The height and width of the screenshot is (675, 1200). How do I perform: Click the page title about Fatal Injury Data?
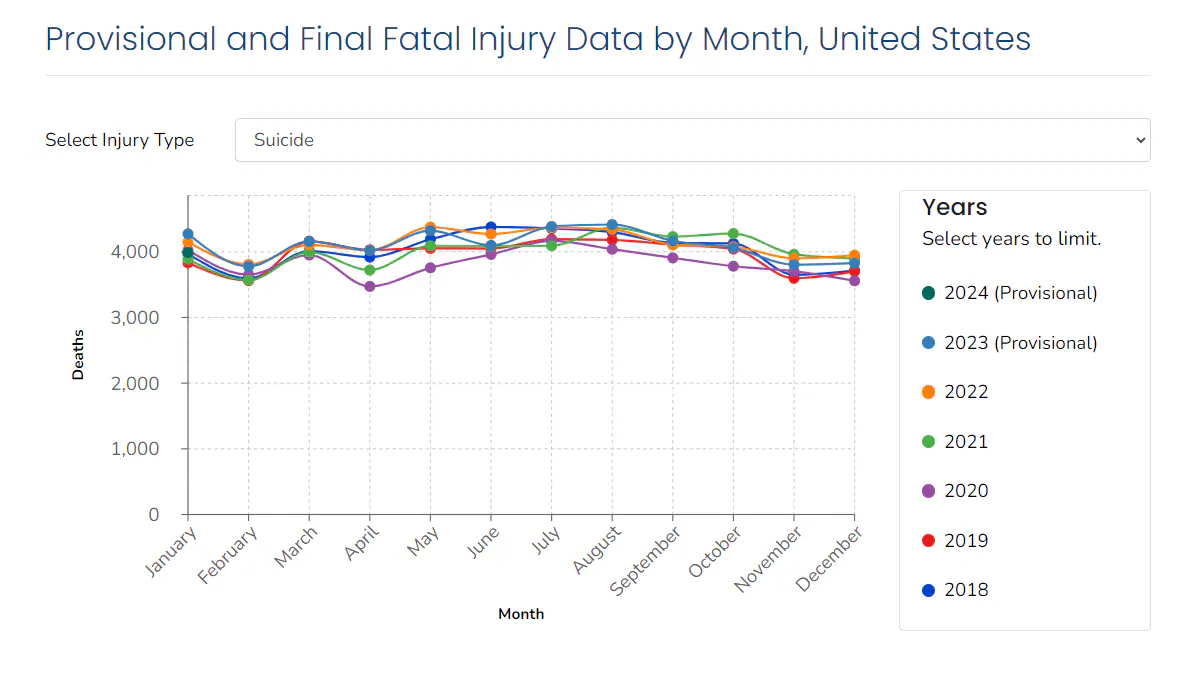[538, 39]
